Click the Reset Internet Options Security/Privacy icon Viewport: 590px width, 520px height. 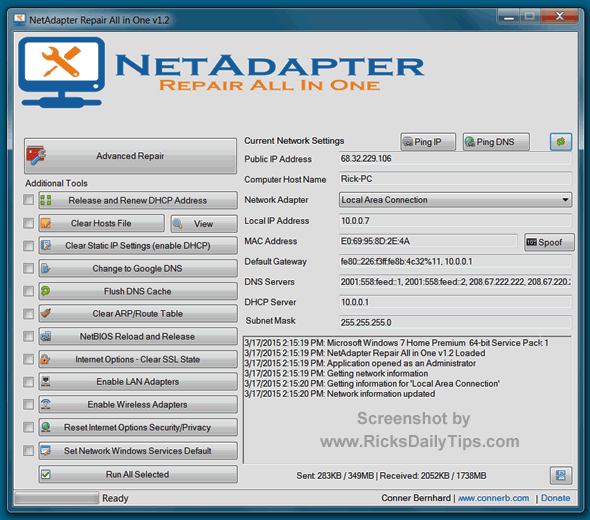[x=46, y=427]
